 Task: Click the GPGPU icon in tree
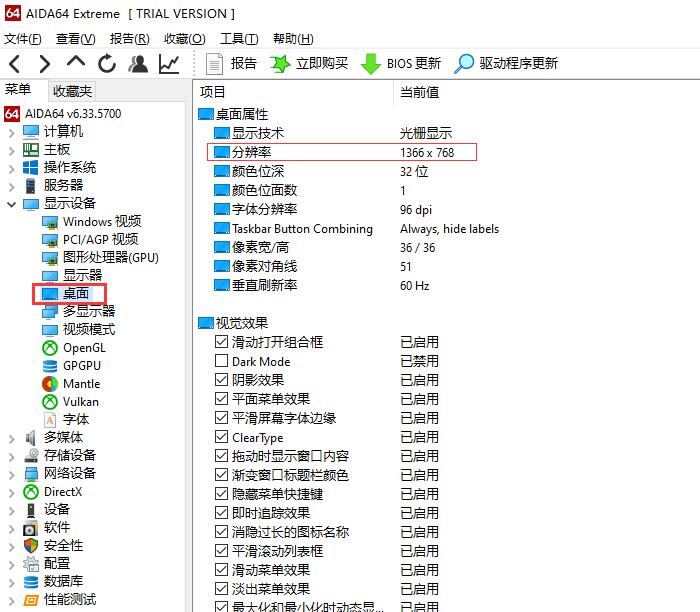(x=50, y=366)
